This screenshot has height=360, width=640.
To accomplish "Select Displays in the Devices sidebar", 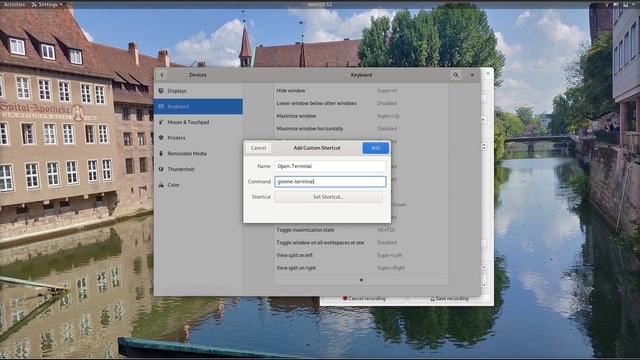I will 198,91.
